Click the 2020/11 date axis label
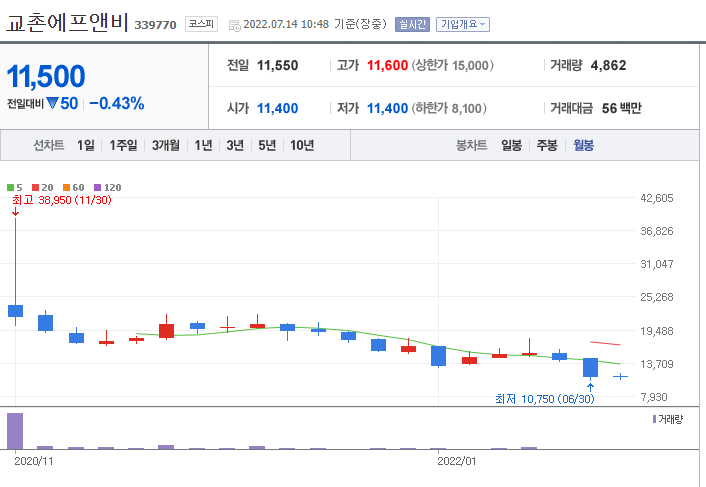The height and width of the screenshot is (487, 706). click(34, 461)
